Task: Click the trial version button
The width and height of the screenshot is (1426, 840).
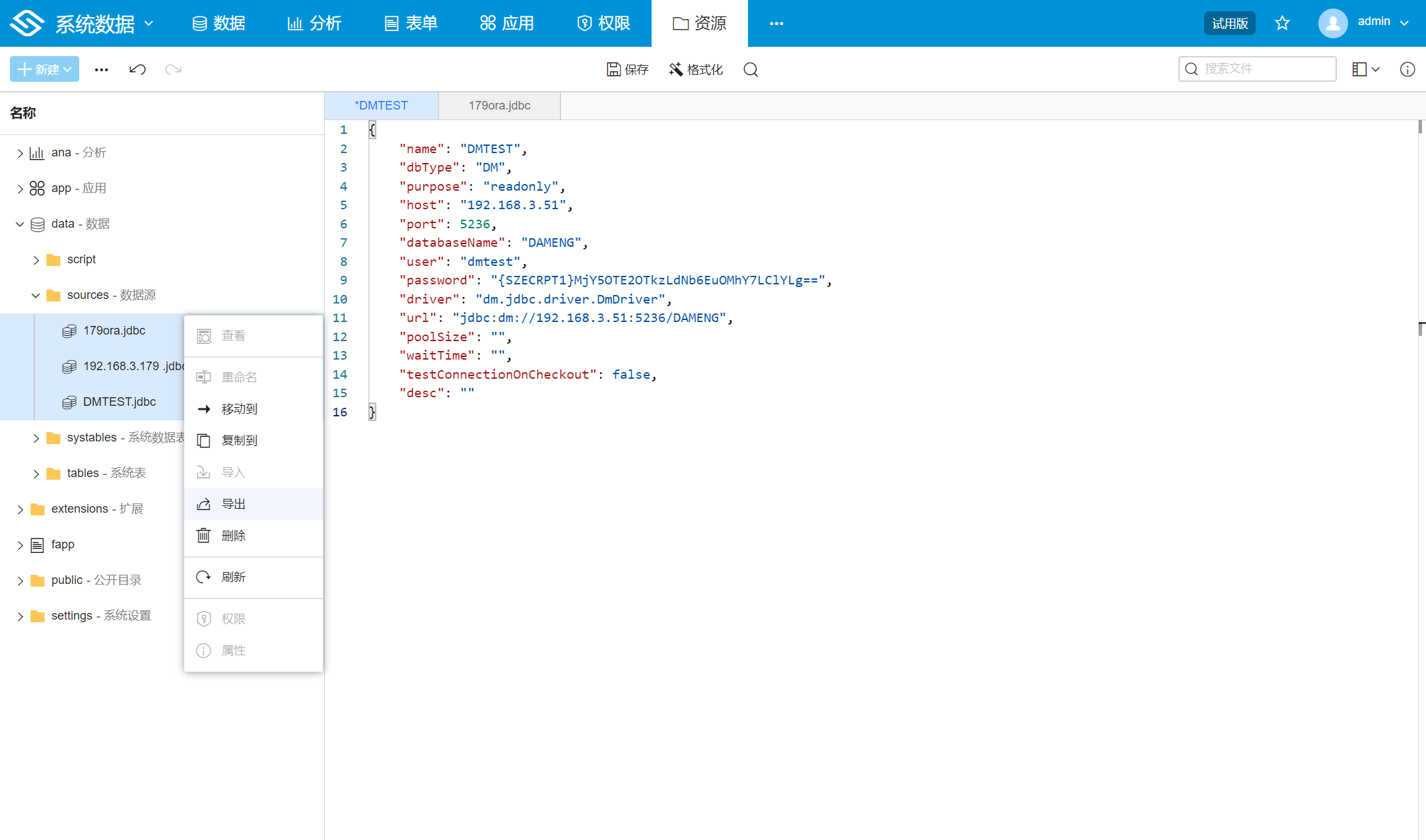Action: tap(1229, 23)
